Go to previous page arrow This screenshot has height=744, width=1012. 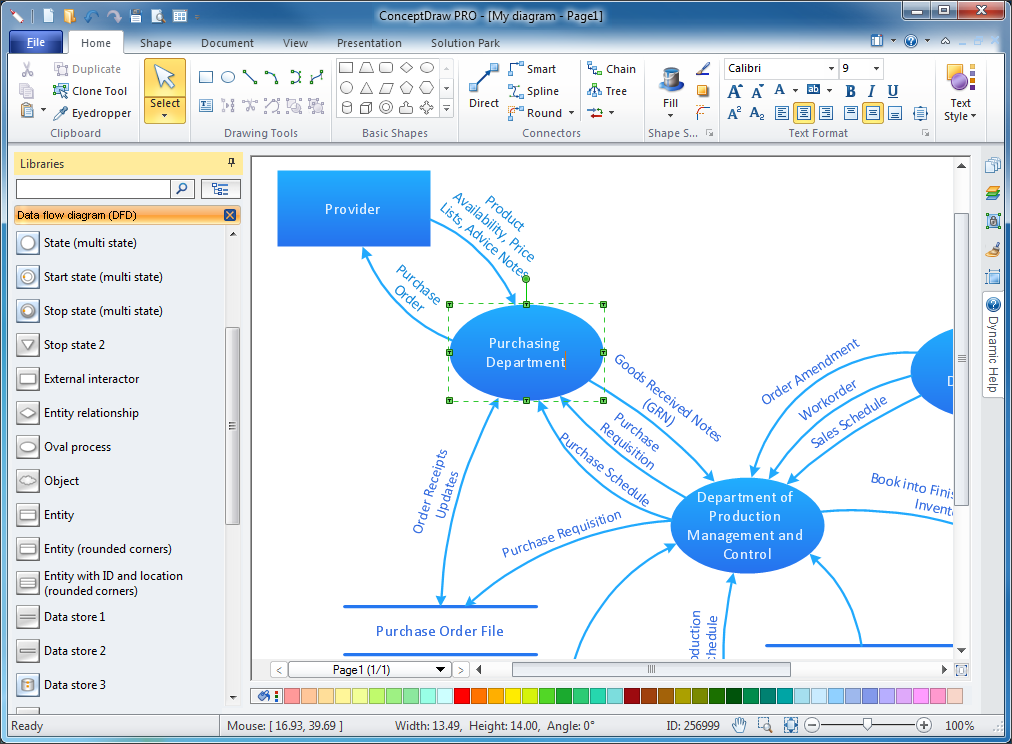[279, 670]
